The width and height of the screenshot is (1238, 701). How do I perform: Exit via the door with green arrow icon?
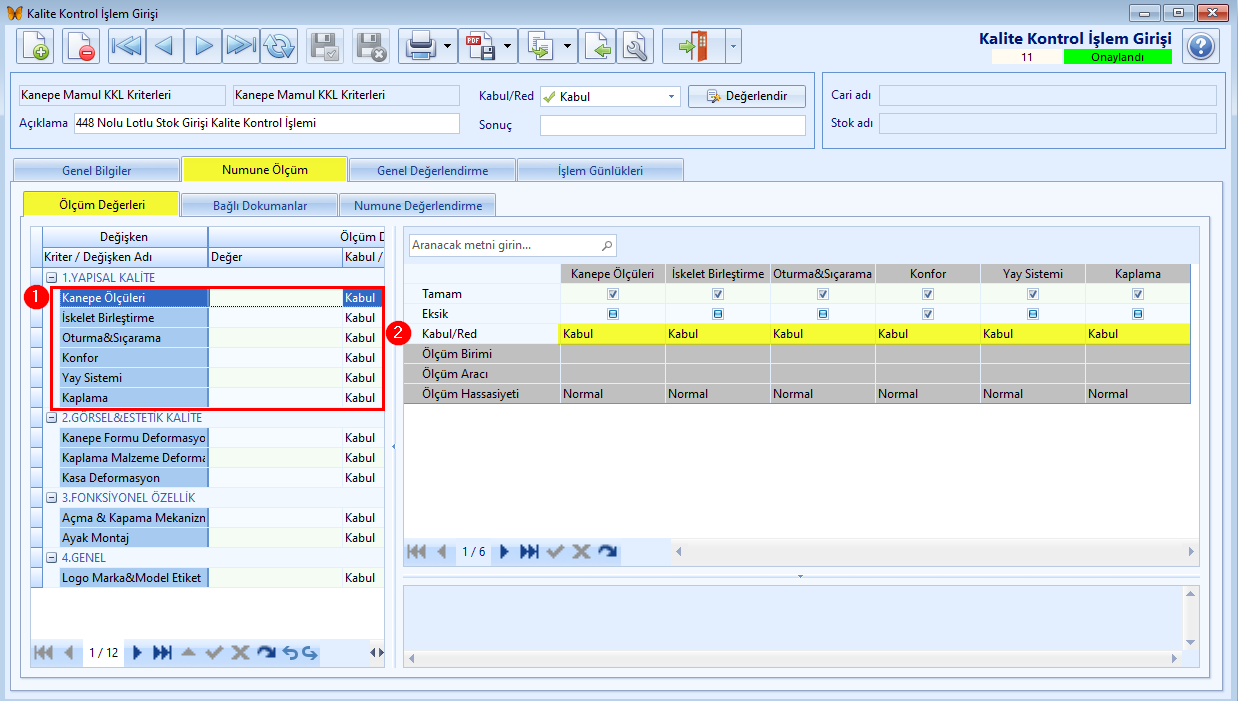pos(693,46)
